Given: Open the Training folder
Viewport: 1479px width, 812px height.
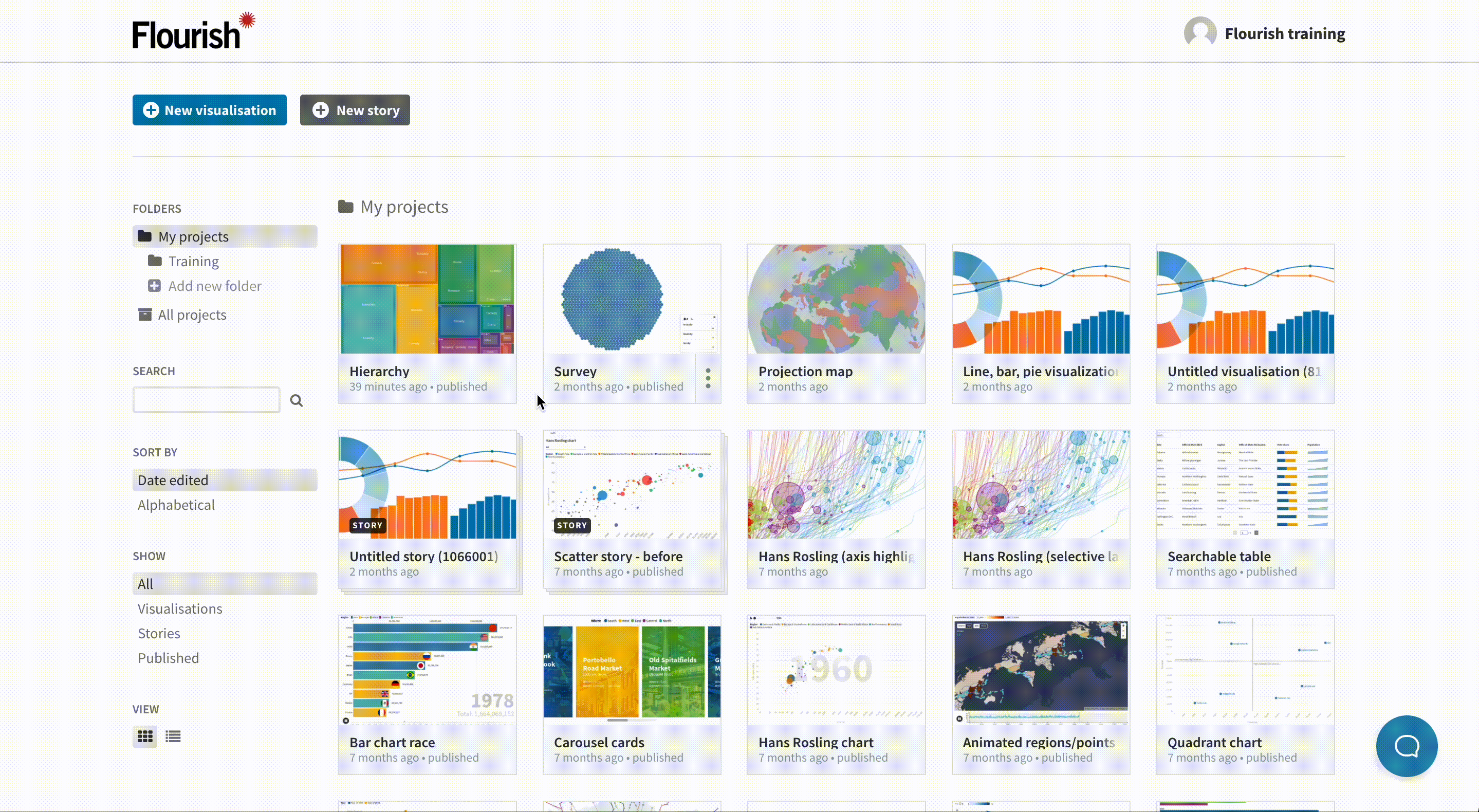Looking at the screenshot, I should (x=194, y=261).
